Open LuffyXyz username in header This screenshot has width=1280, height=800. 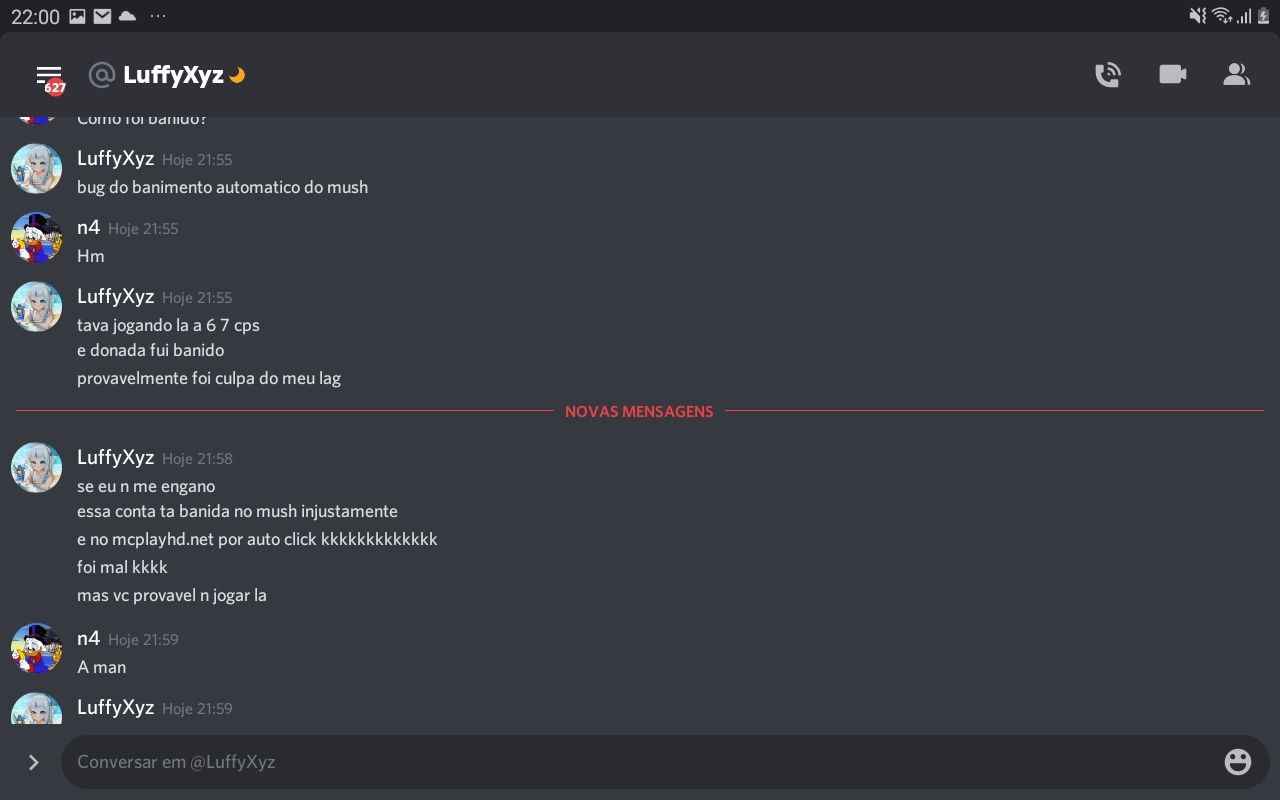coord(173,75)
